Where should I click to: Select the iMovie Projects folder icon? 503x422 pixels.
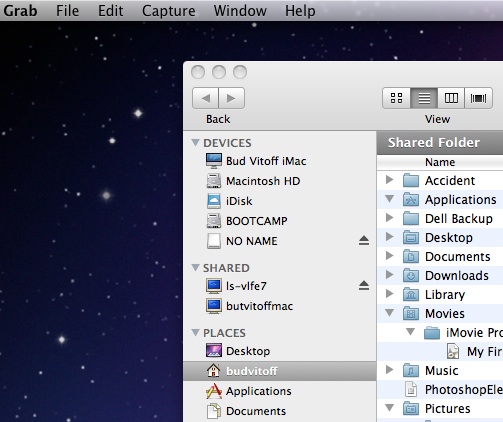[x=432, y=332]
